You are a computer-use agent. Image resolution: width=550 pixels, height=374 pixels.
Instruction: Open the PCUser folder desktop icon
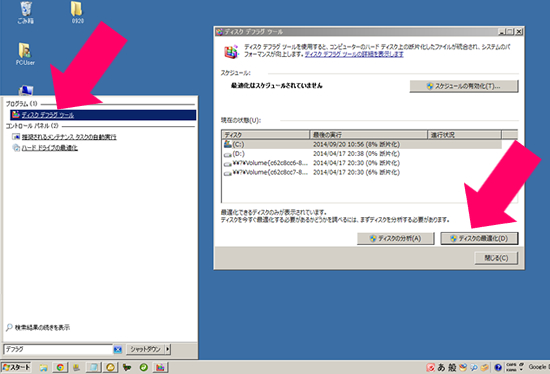point(25,54)
